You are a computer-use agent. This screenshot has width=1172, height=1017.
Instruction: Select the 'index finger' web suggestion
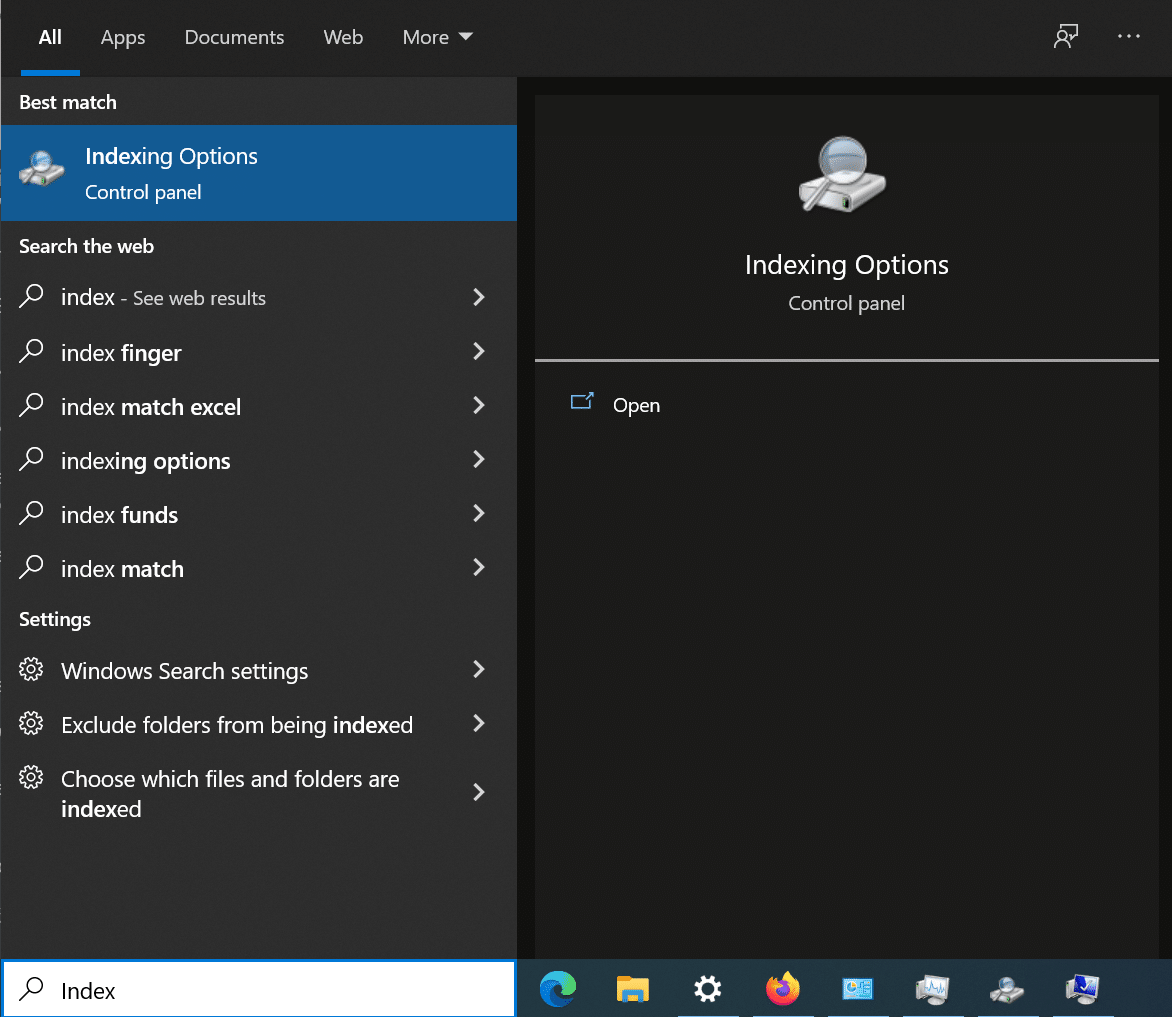pyautogui.click(x=259, y=352)
